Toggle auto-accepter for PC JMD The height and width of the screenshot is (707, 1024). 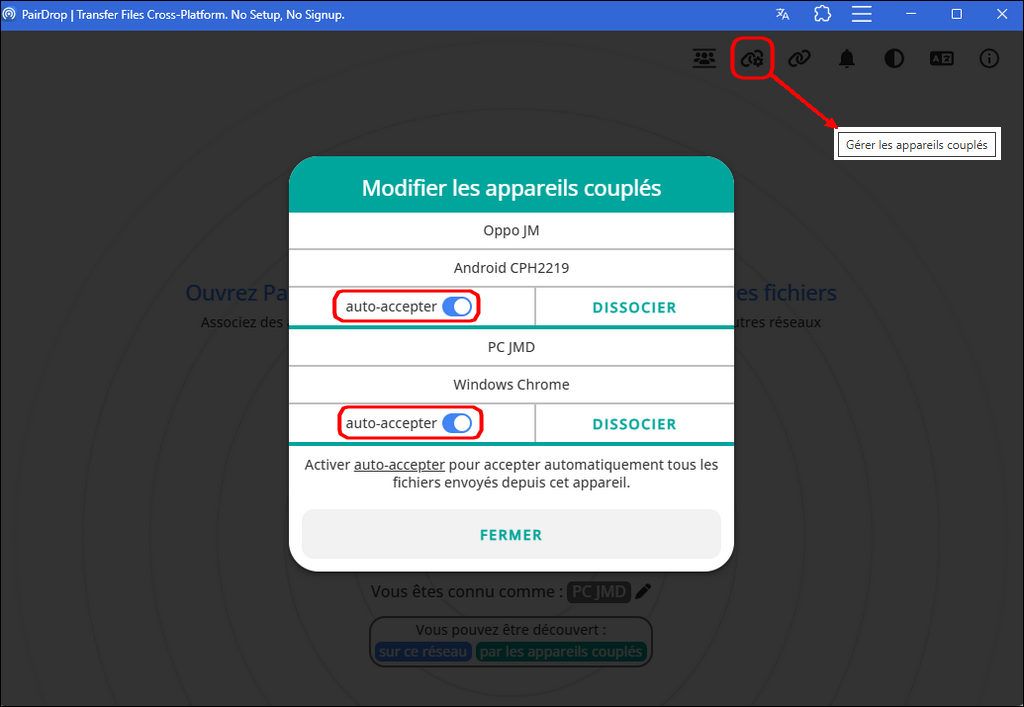(457, 423)
